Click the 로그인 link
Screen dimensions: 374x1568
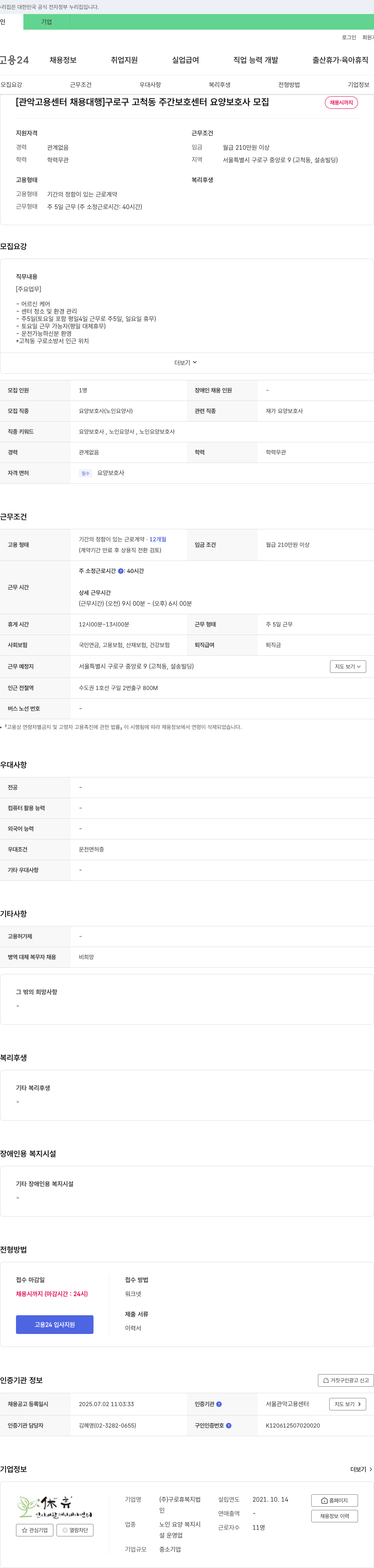tap(348, 37)
